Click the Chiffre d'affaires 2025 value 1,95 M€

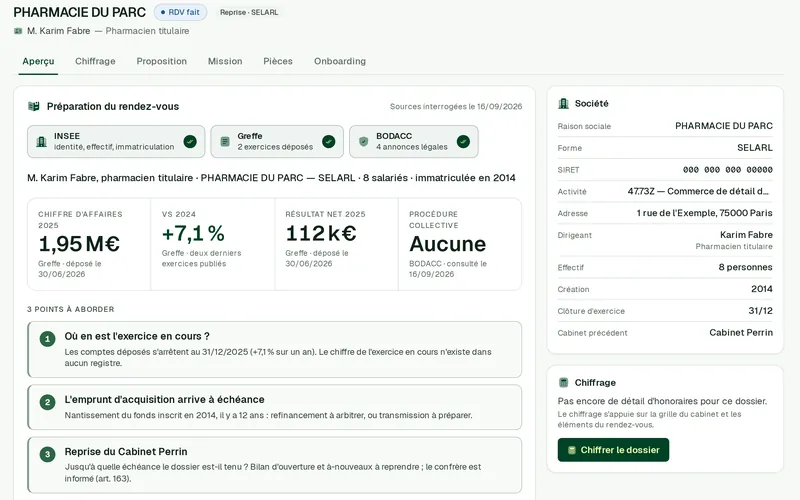(x=79, y=244)
